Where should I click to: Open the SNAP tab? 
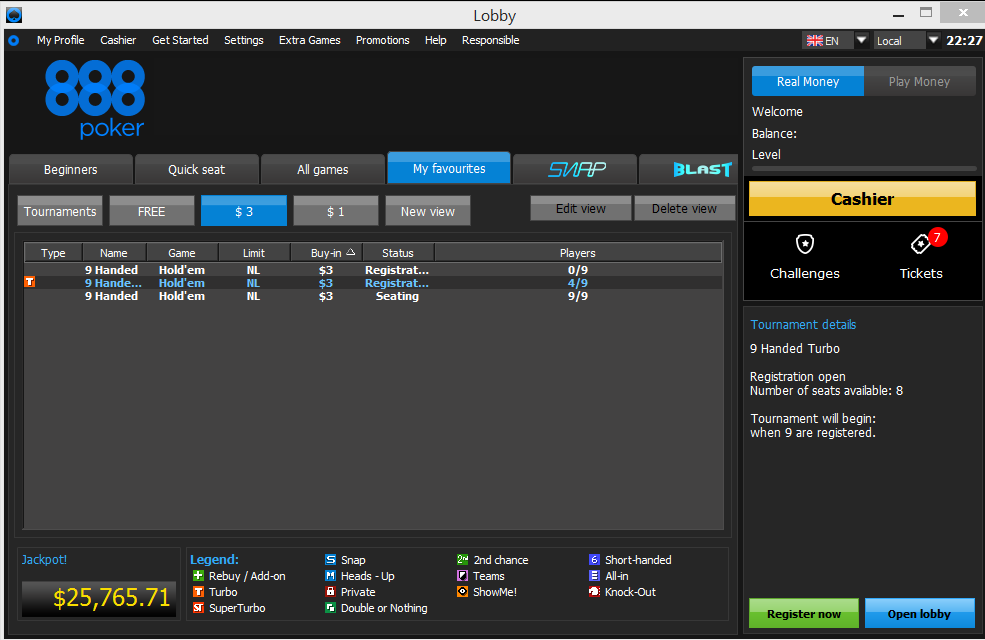tap(576, 169)
